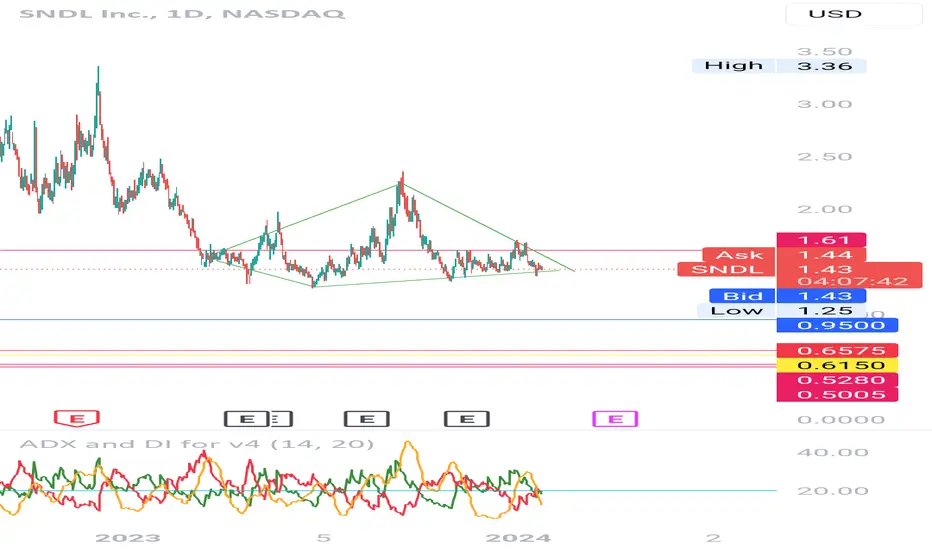Click the 2.50 price axis label

tap(824, 157)
